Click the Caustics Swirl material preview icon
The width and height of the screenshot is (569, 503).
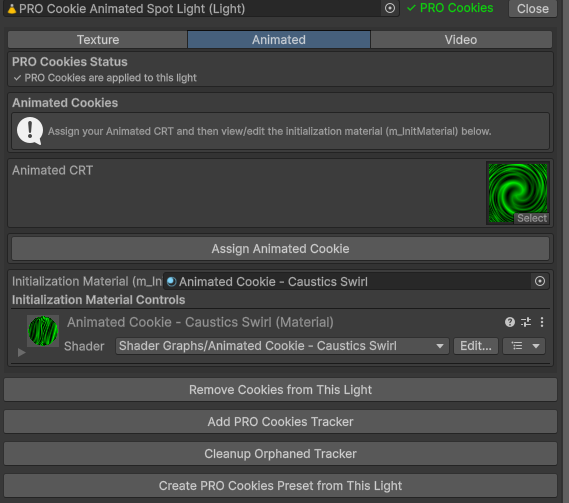tap(43, 331)
